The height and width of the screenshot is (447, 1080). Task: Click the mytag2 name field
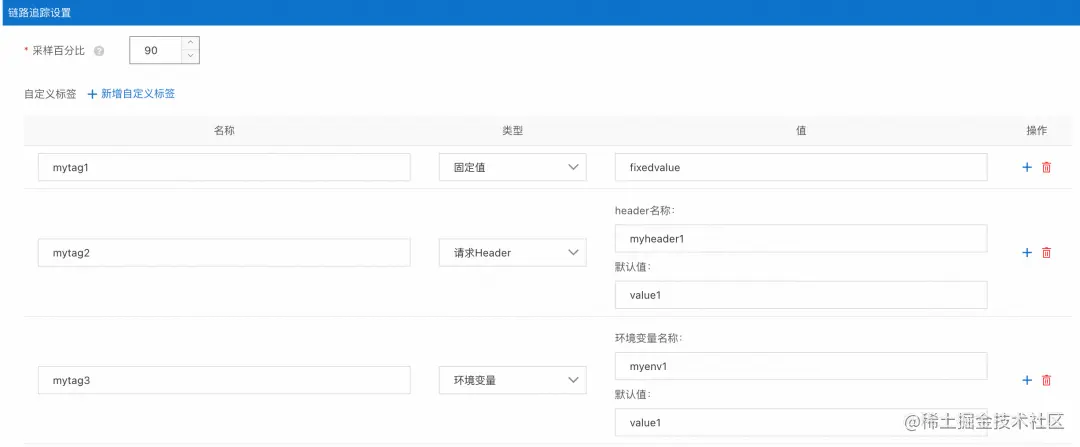click(224, 253)
